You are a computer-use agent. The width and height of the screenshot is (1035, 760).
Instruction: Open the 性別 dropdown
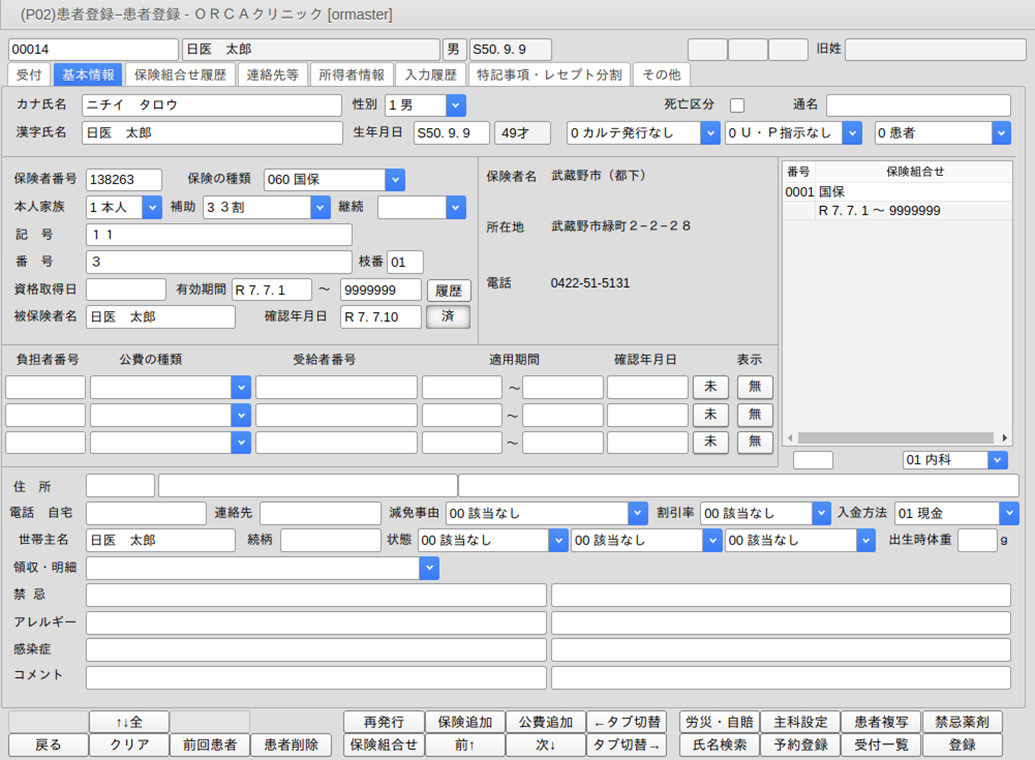(456, 105)
